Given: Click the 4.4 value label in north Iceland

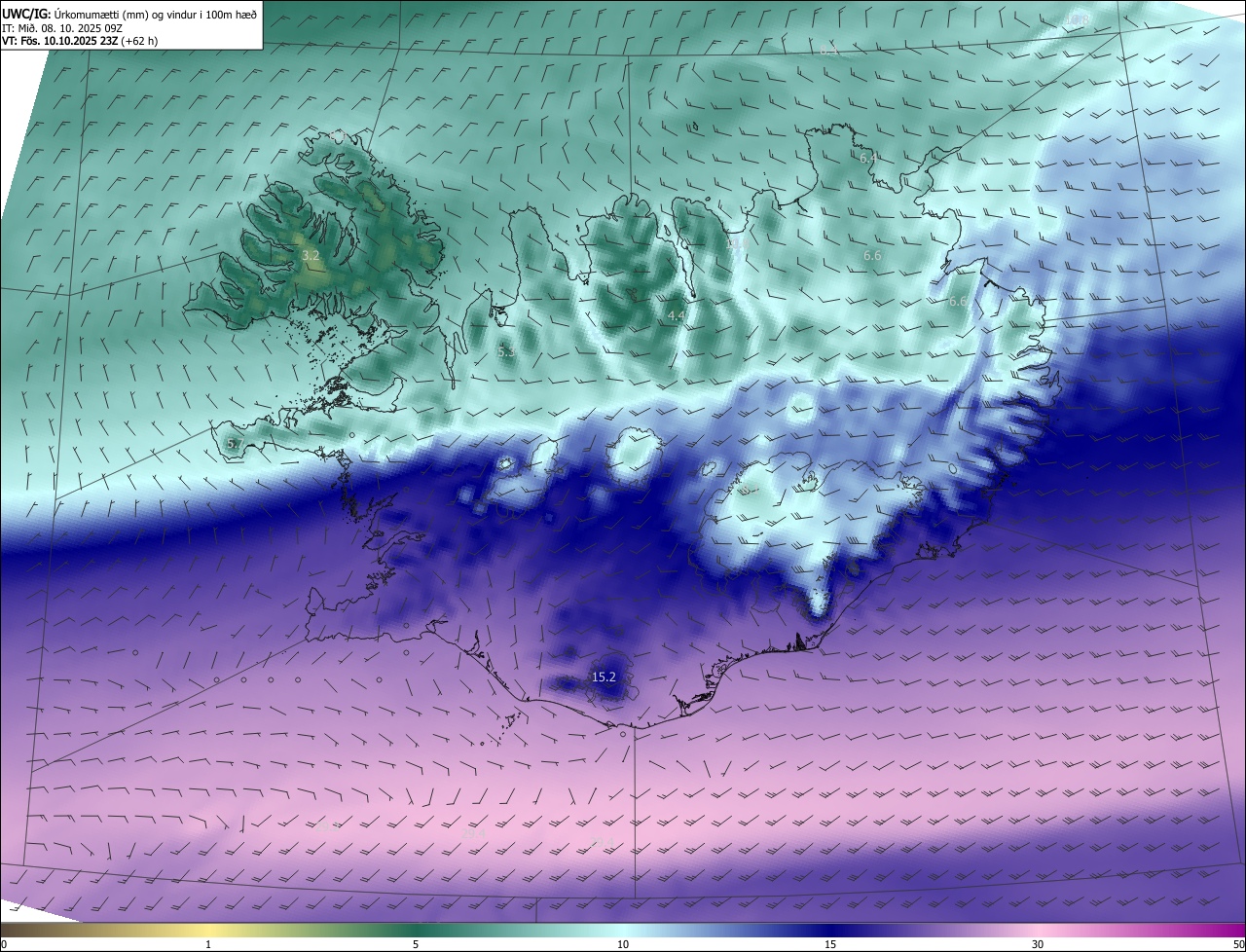Looking at the screenshot, I should (x=677, y=316).
